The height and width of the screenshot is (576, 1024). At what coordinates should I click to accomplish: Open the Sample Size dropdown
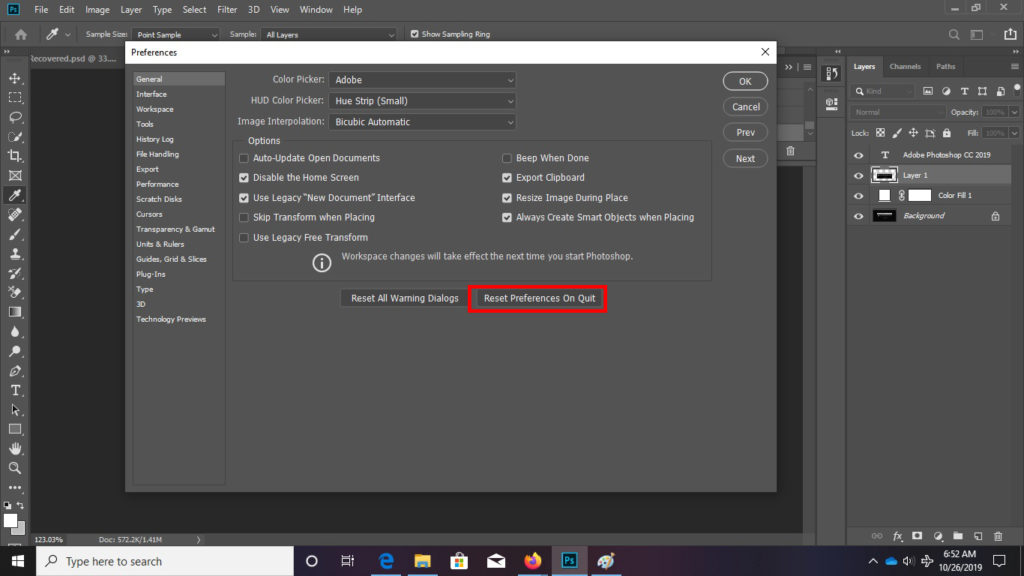coord(176,35)
